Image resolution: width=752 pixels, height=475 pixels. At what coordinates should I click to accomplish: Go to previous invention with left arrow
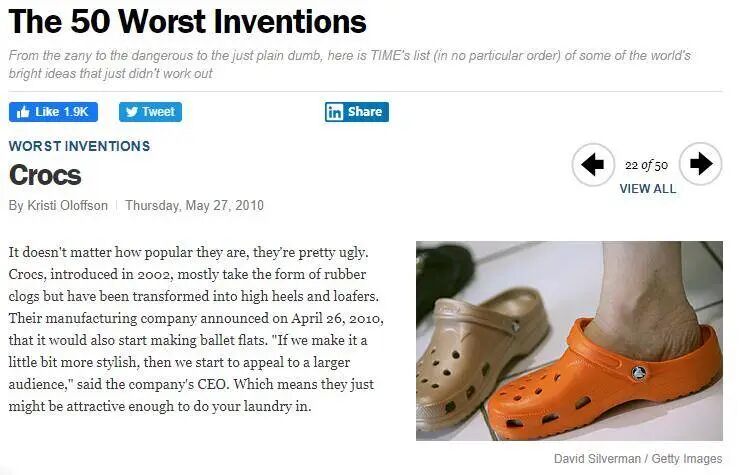pos(593,164)
